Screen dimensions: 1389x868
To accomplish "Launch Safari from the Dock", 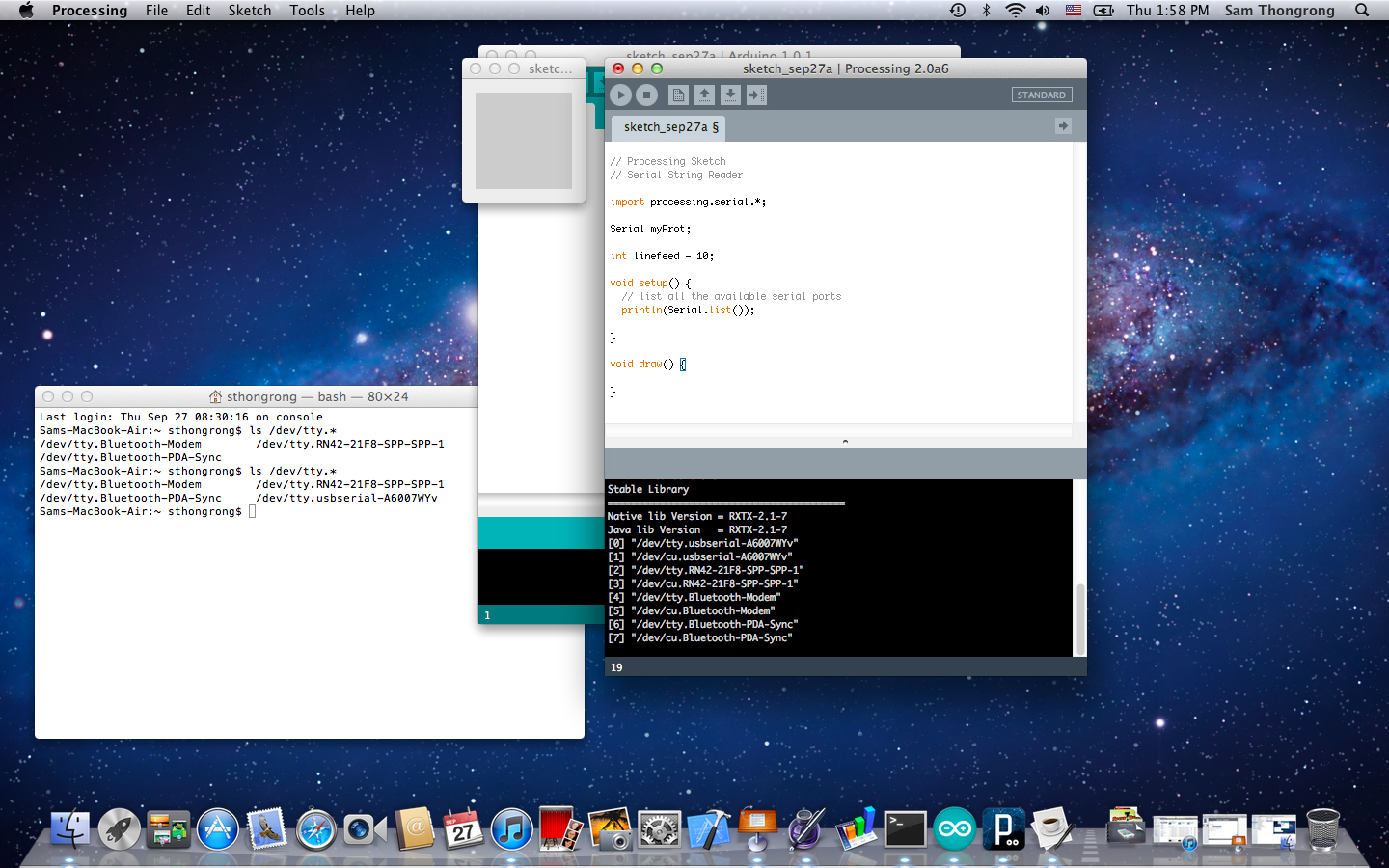I will click(315, 829).
